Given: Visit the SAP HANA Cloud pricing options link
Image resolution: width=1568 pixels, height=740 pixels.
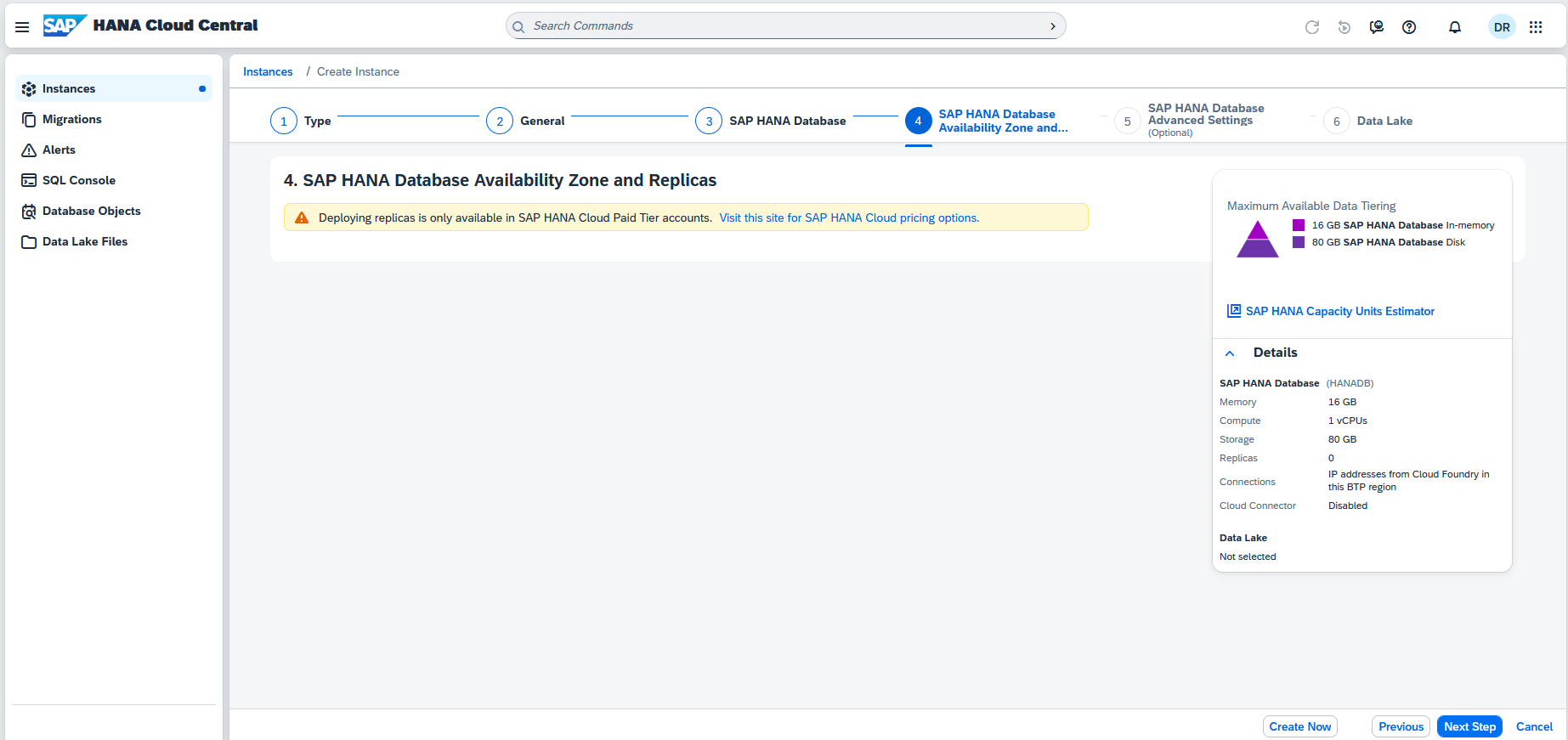Looking at the screenshot, I should [849, 217].
